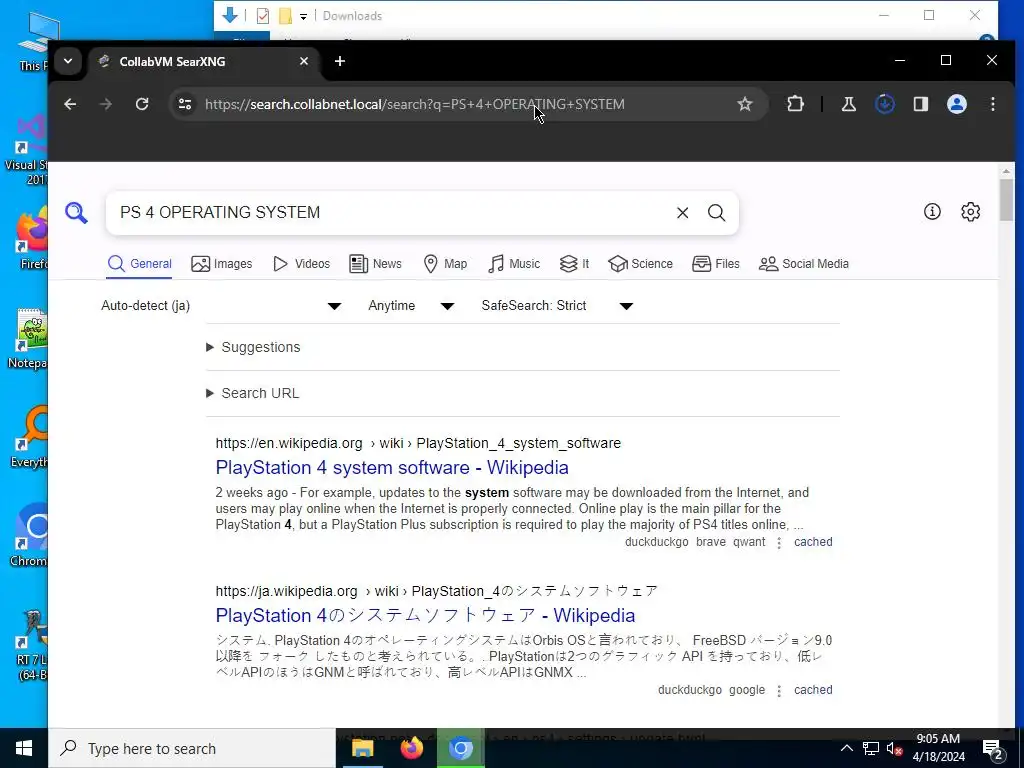This screenshot has width=1024, height=768.
Task: Click the taskbar Type here to search box
Action: pyautogui.click(x=191, y=748)
